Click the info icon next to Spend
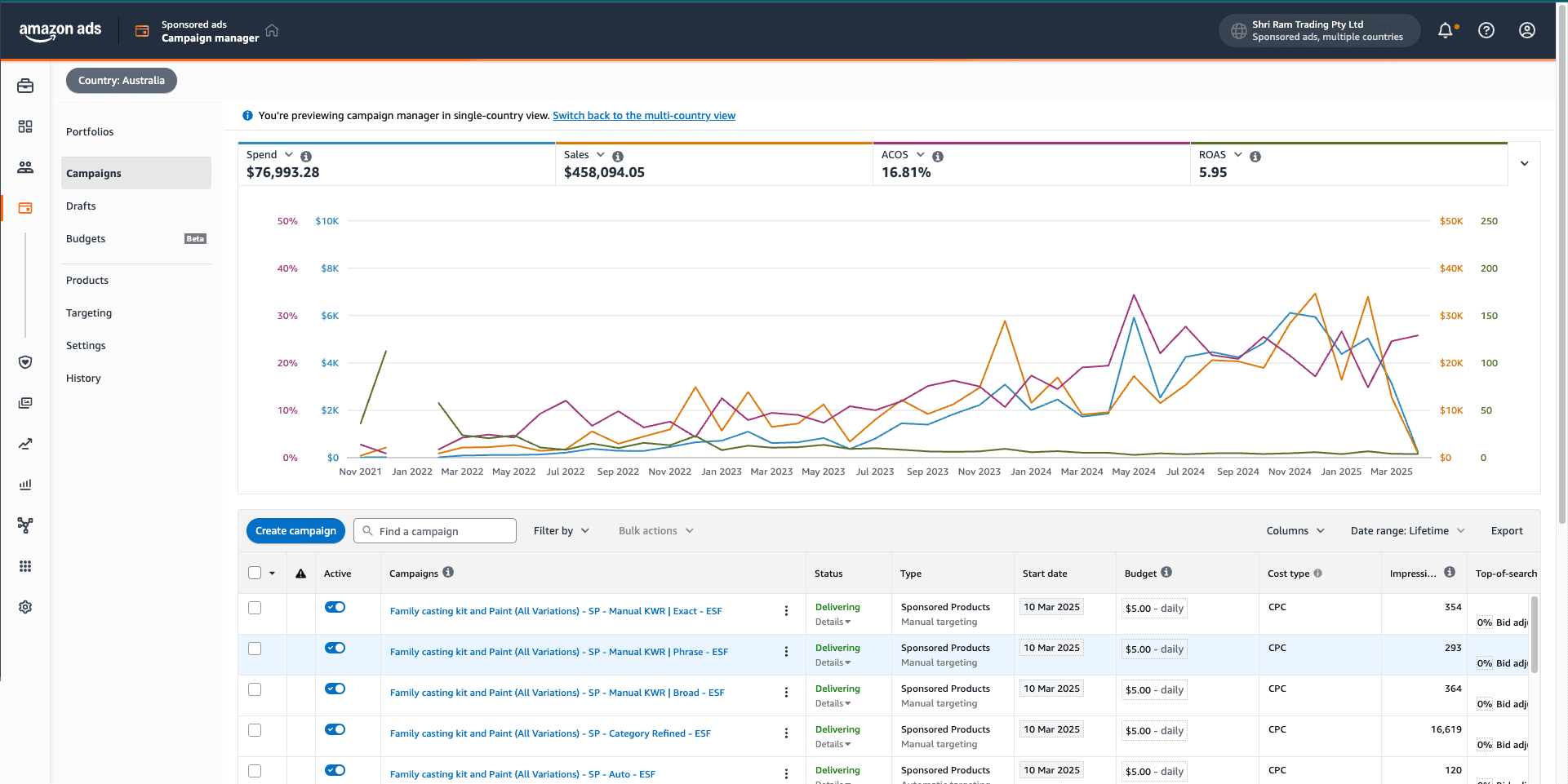1568x784 pixels. pyautogui.click(x=306, y=156)
